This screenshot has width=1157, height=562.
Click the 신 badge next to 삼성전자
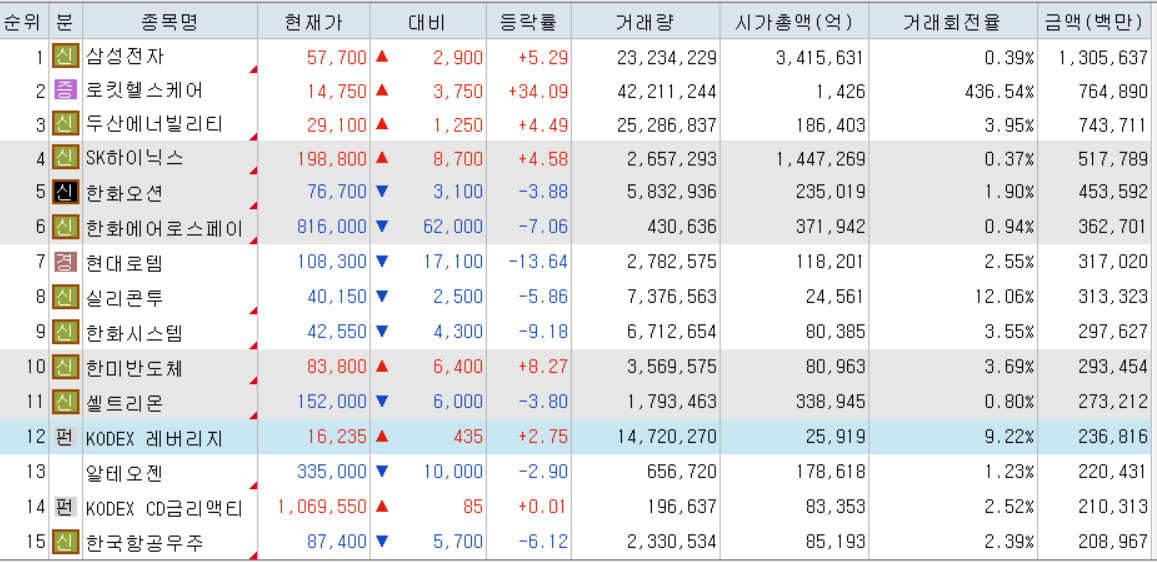66,56
